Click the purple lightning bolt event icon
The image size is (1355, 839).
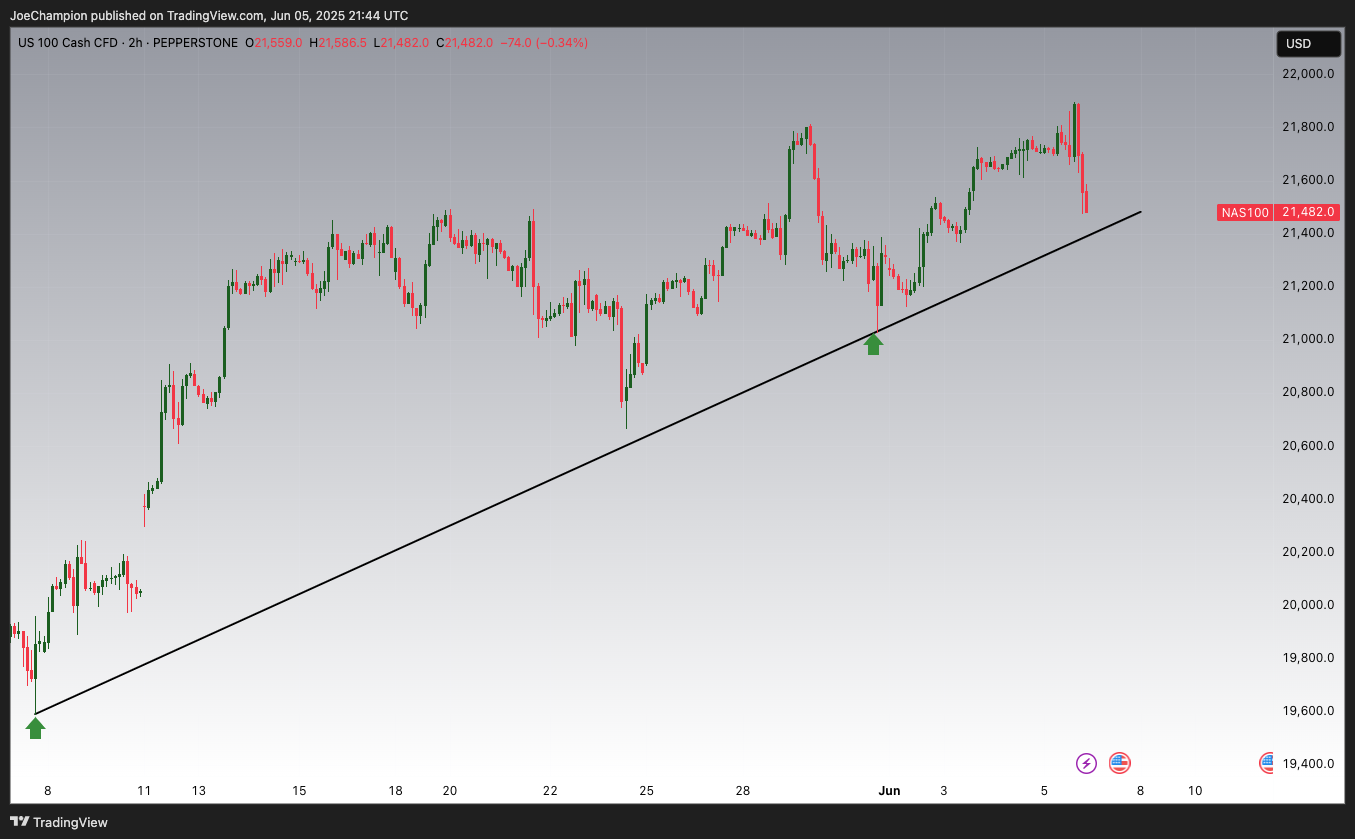(1086, 763)
